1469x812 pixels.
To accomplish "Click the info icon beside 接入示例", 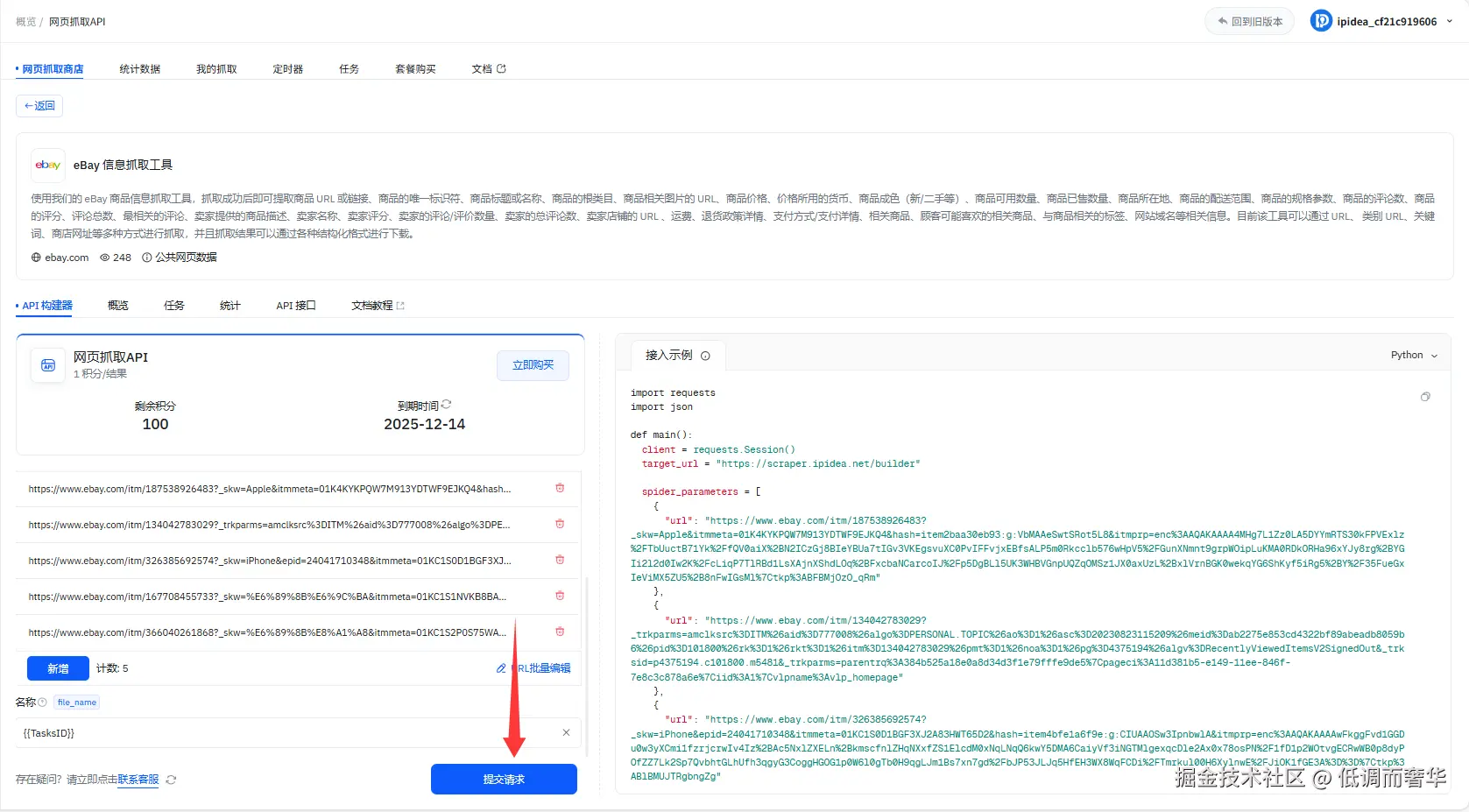I will (x=705, y=356).
